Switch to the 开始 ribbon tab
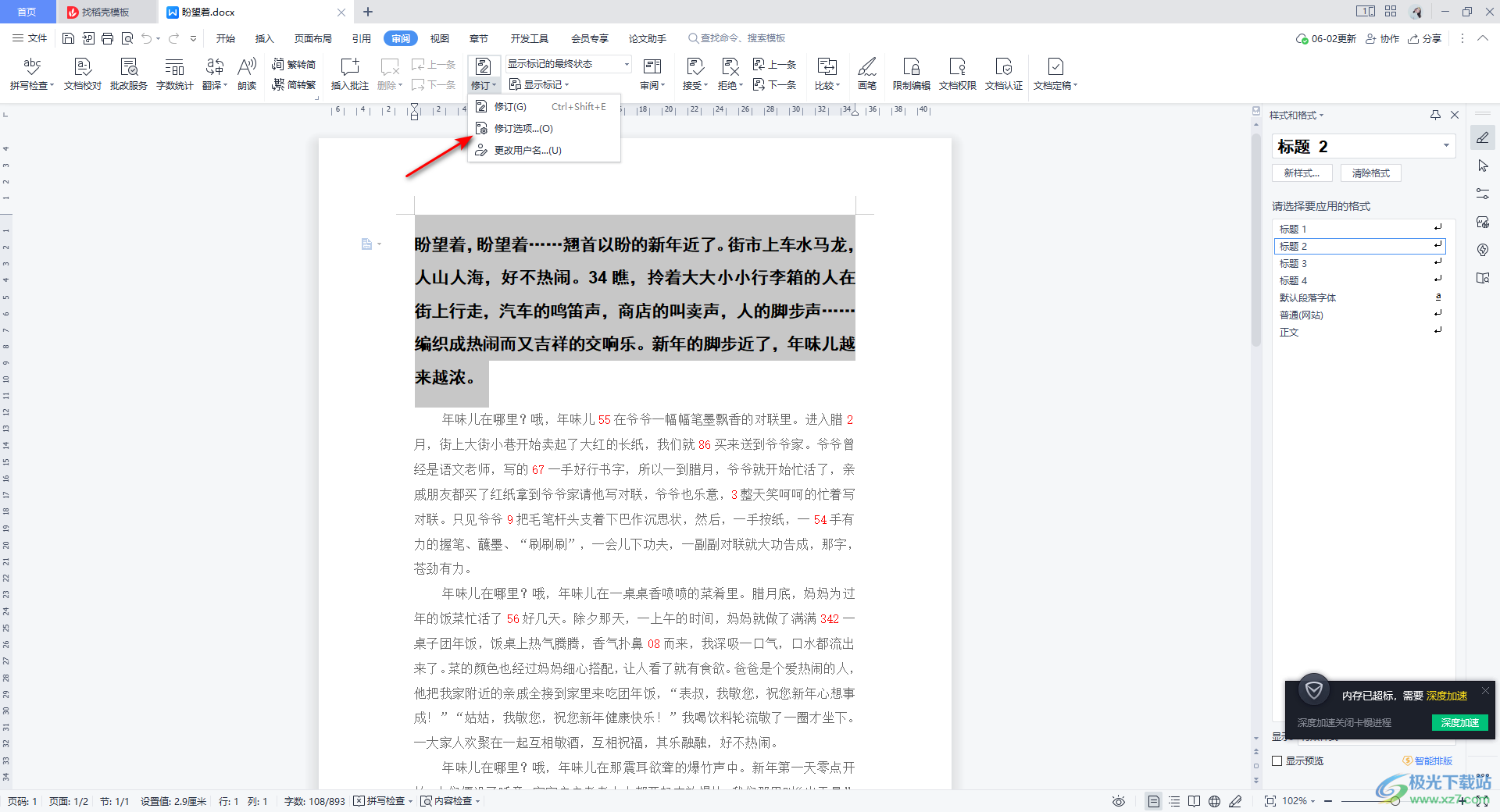The height and width of the screenshot is (812, 1500). (x=226, y=38)
